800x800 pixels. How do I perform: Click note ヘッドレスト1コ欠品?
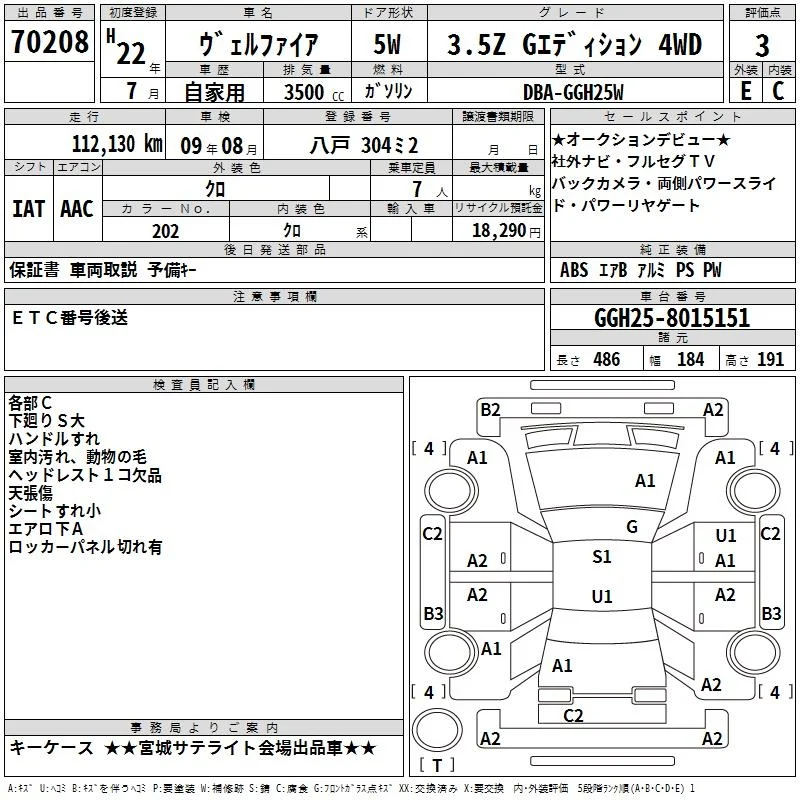click(x=85, y=475)
